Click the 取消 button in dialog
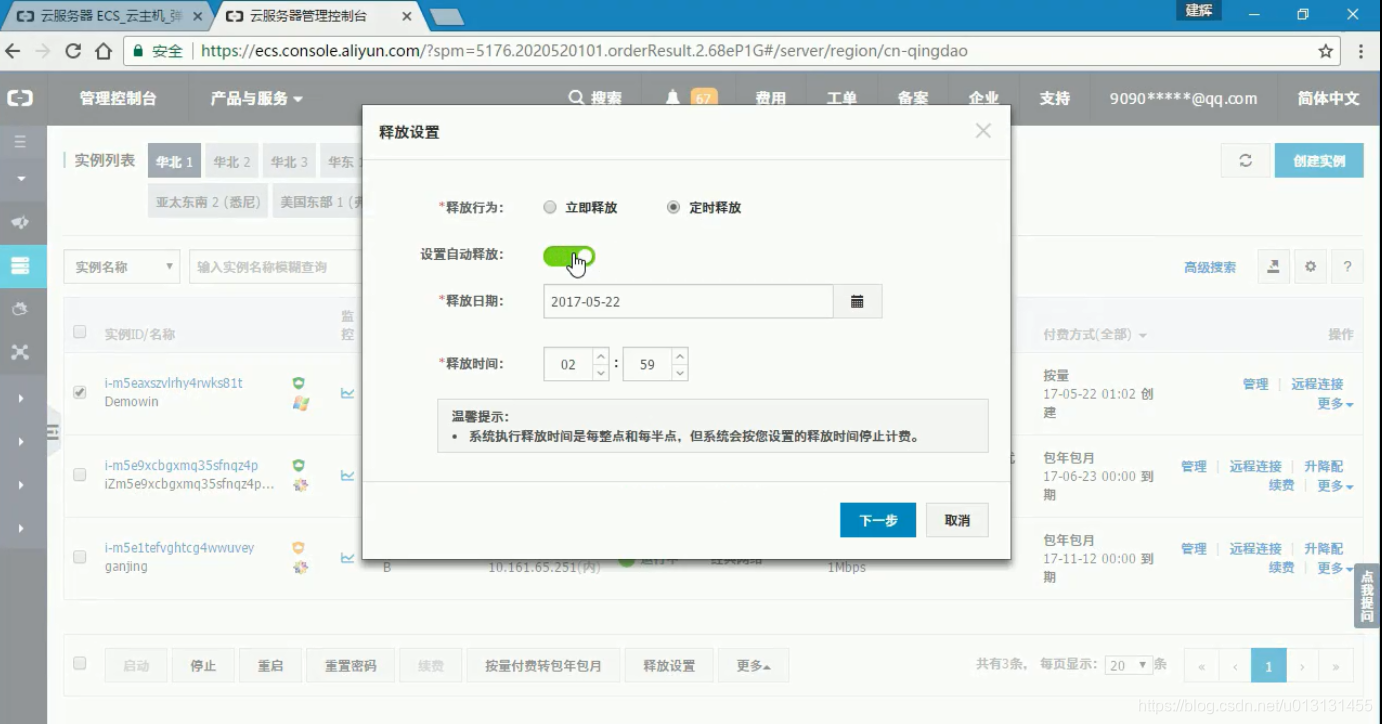1382x724 pixels. (x=957, y=520)
